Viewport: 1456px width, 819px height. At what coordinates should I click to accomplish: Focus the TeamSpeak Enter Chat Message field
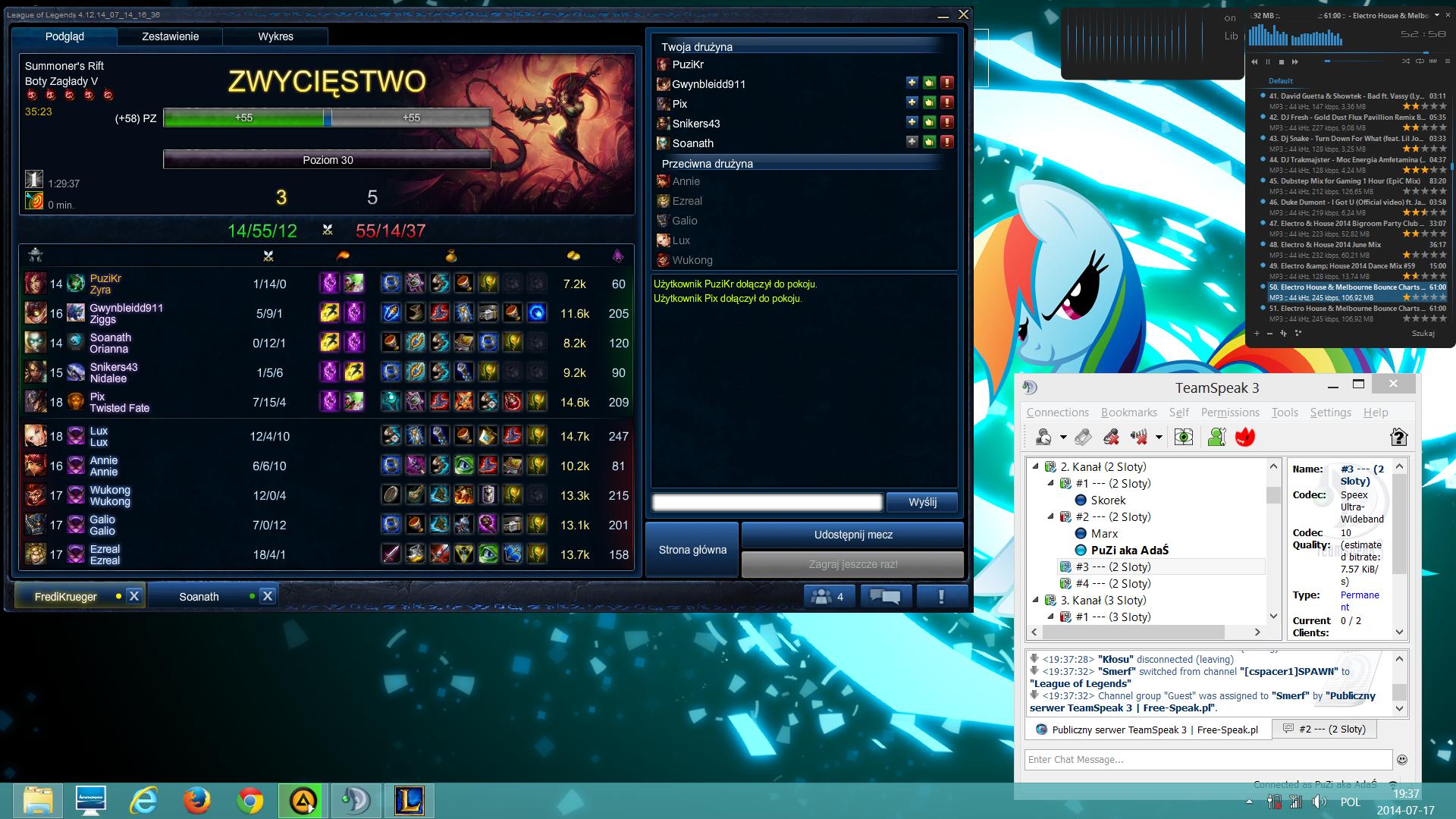(x=1209, y=759)
